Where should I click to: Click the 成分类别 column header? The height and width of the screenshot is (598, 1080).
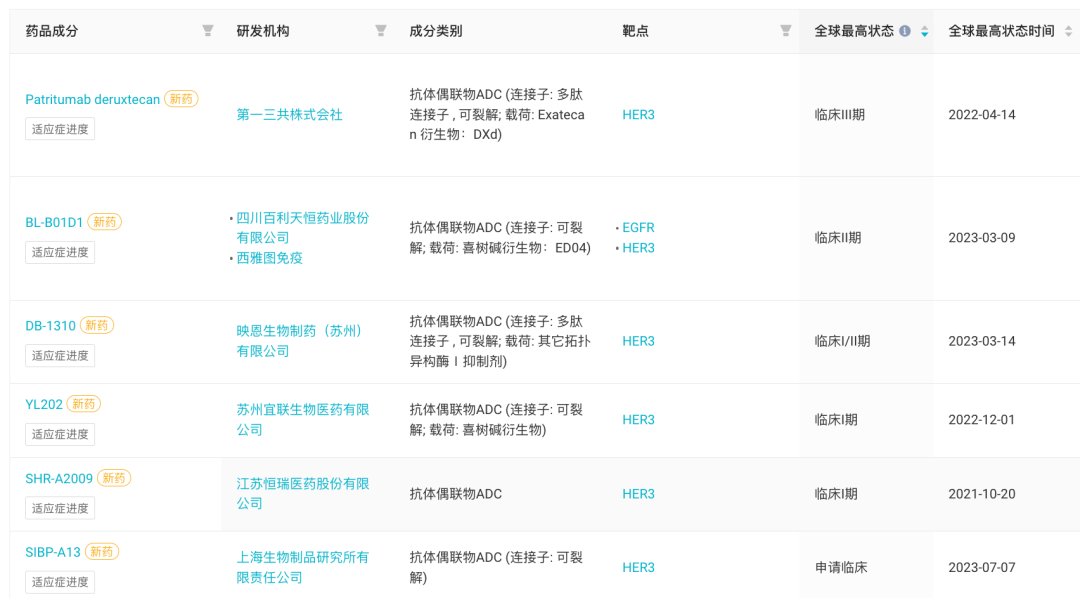[x=435, y=31]
